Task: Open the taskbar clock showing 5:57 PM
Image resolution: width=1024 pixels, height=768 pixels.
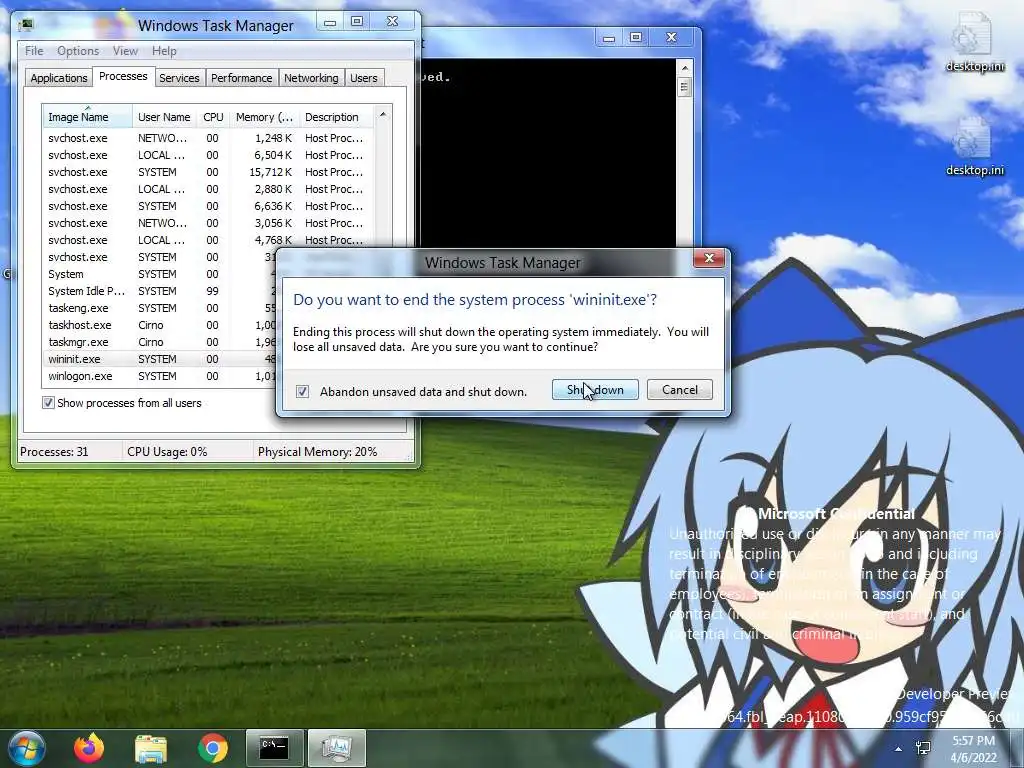Action: (974, 749)
